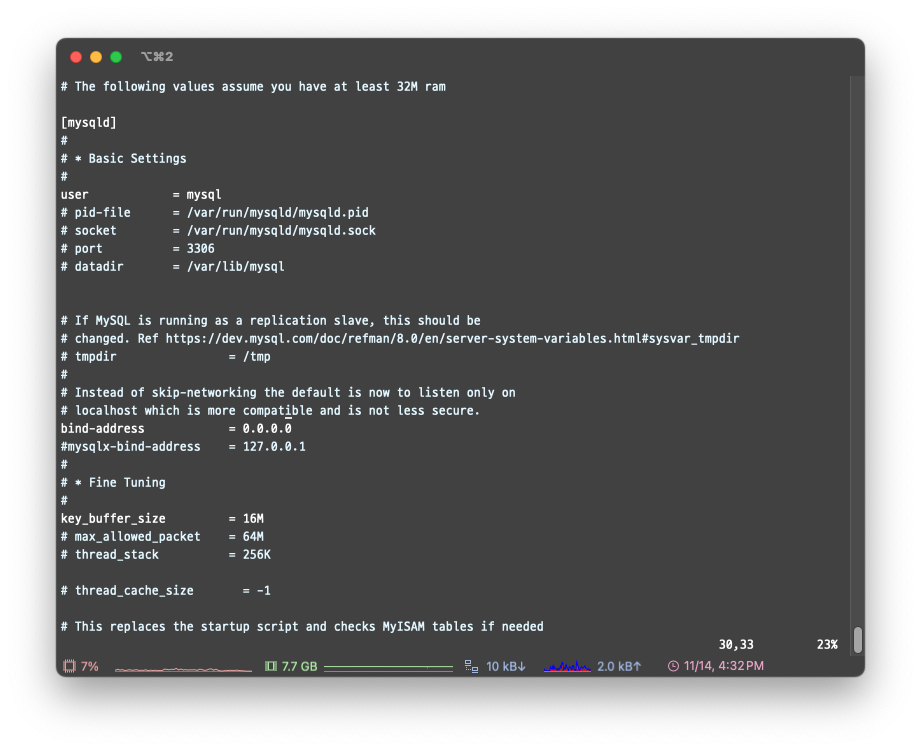Click the CPU usage history graph
The image size is (921, 751).
tap(183, 667)
